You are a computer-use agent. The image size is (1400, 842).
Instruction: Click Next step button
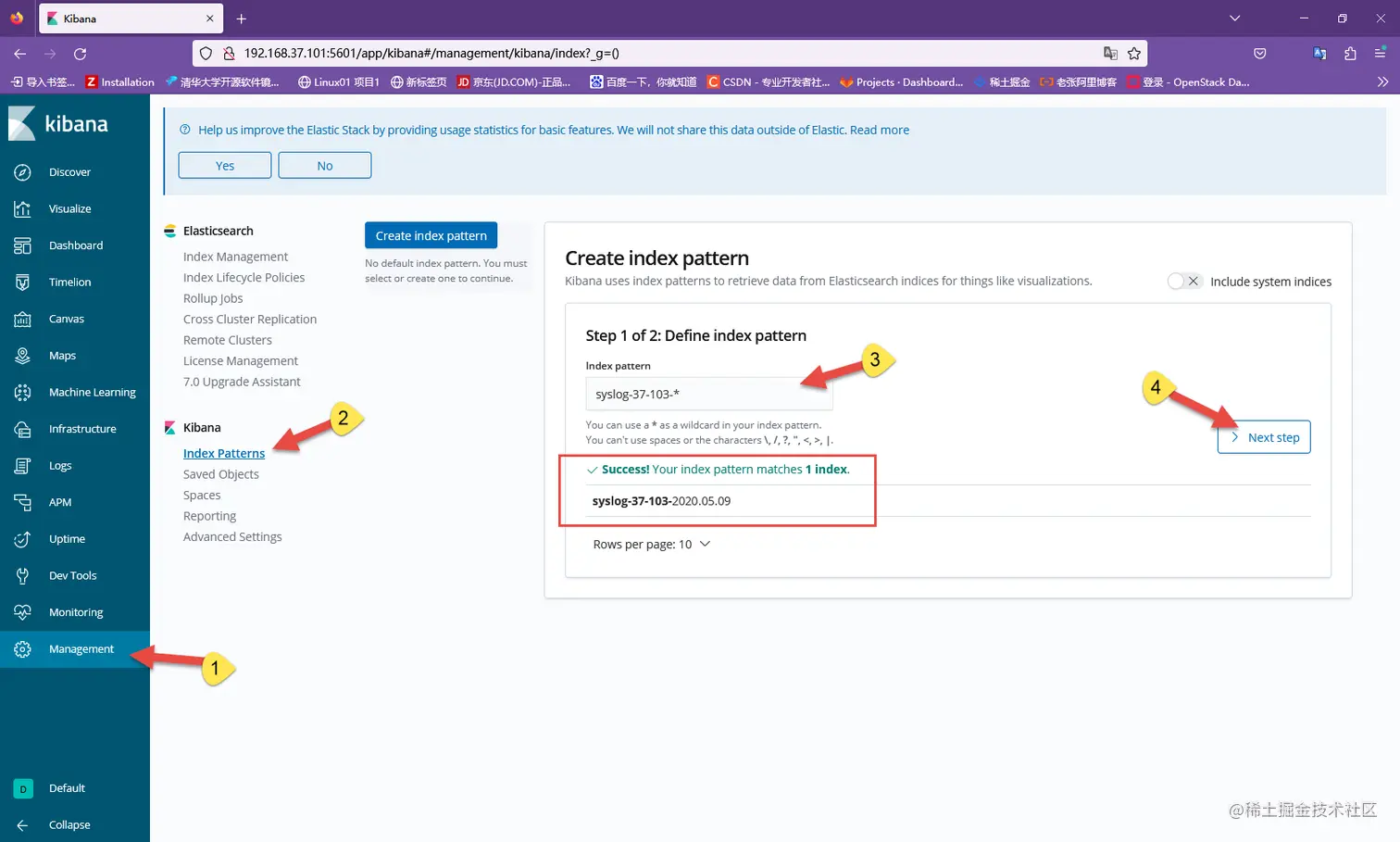[x=1264, y=437]
